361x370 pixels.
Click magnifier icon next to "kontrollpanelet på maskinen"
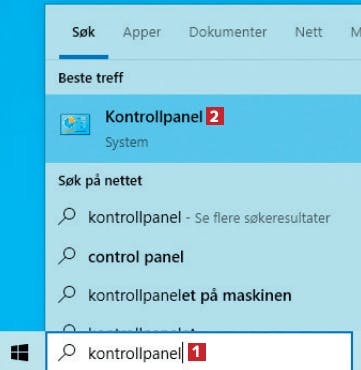tap(67, 295)
